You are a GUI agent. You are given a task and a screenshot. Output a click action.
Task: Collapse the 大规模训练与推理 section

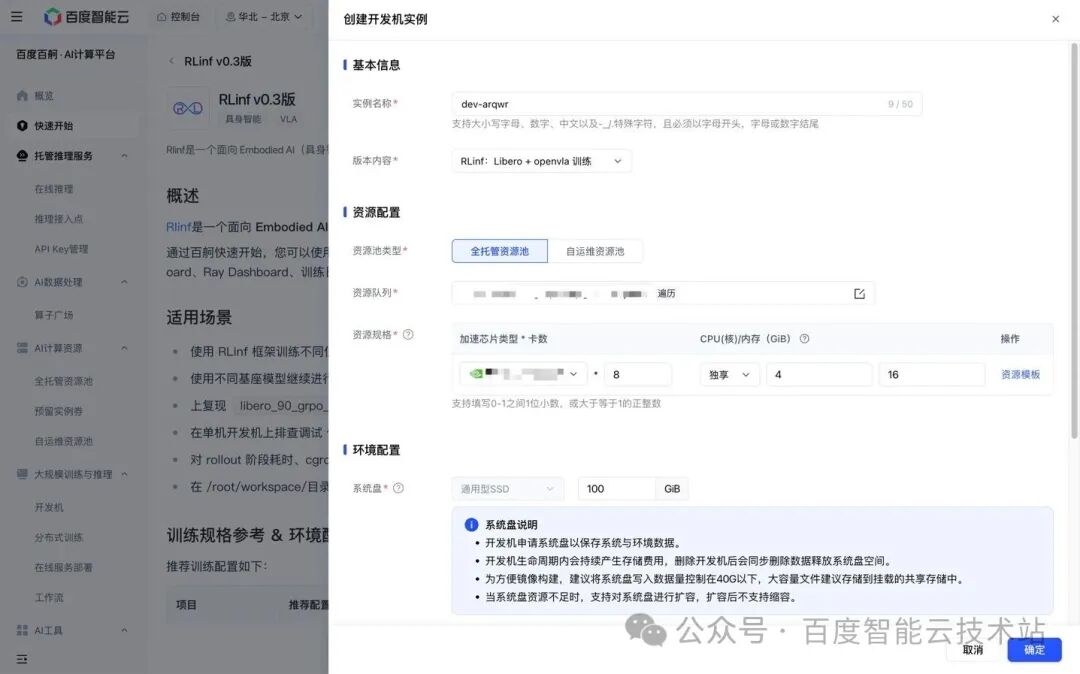pyautogui.click(x=125, y=474)
